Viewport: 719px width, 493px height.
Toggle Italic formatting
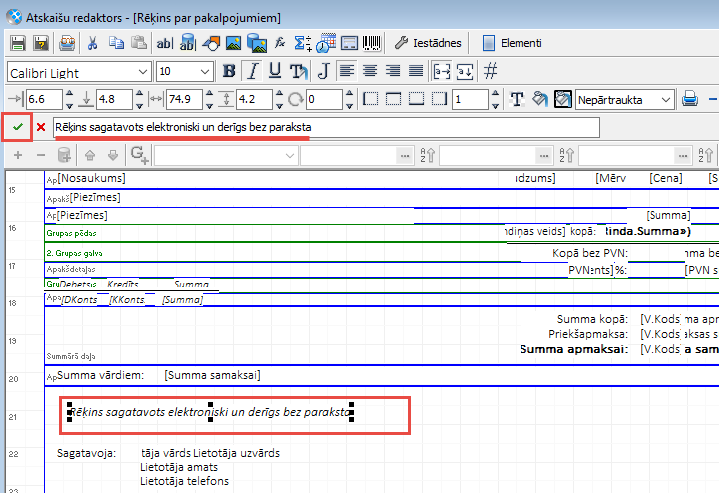point(252,71)
